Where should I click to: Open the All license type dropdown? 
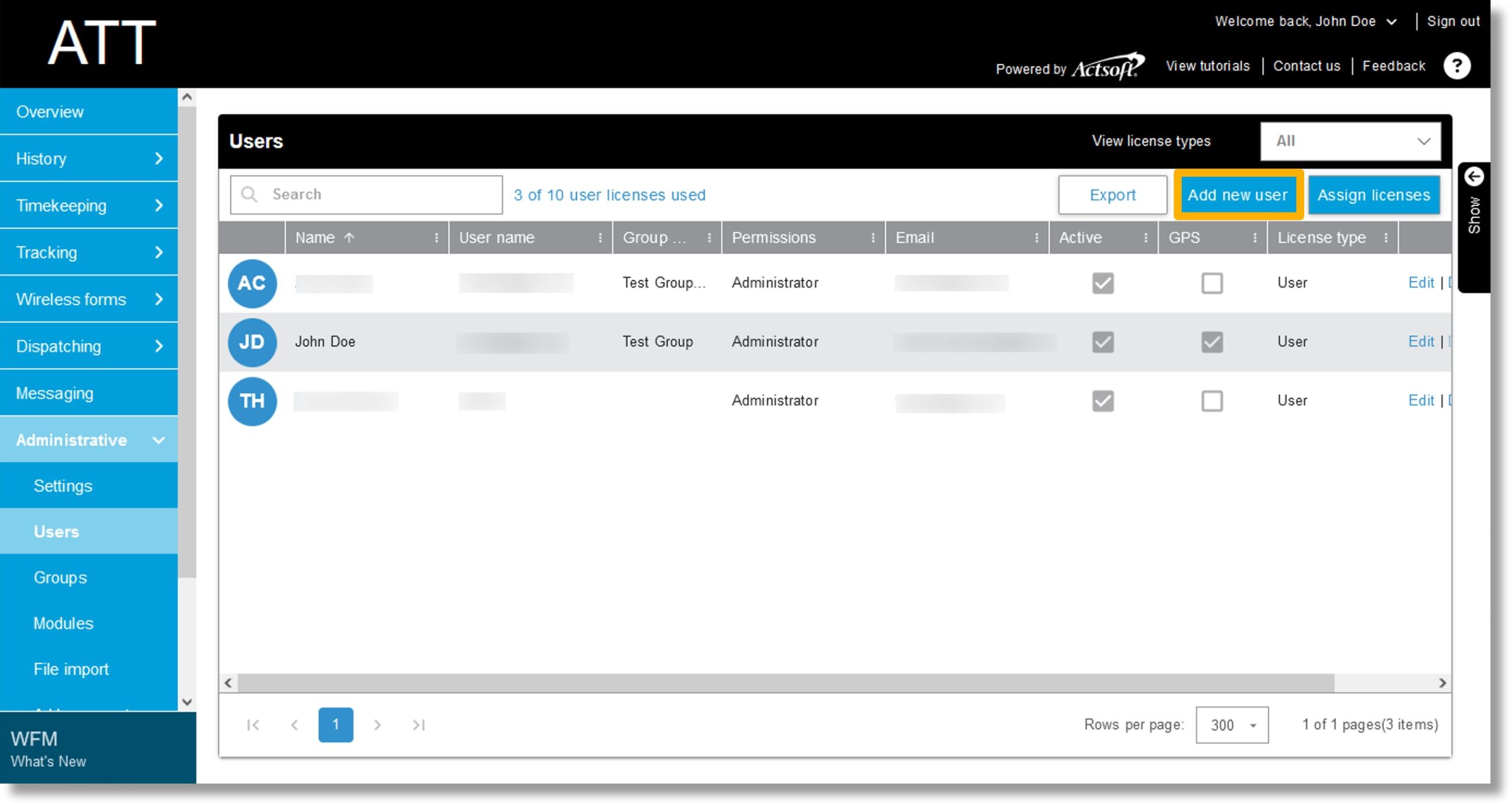click(1350, 141)
